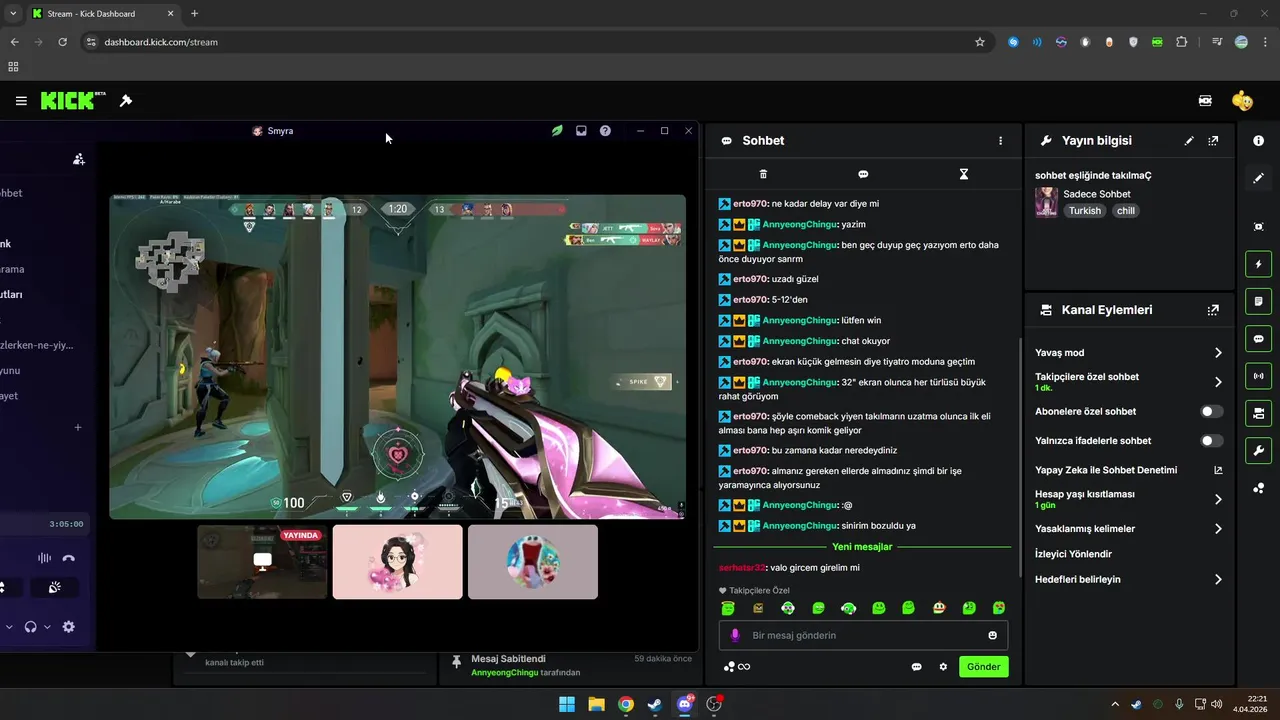Viewport: 1280px width, 720px height.
Task: Select the pencil icon in right sidebar
Action: coord(1258,178)
